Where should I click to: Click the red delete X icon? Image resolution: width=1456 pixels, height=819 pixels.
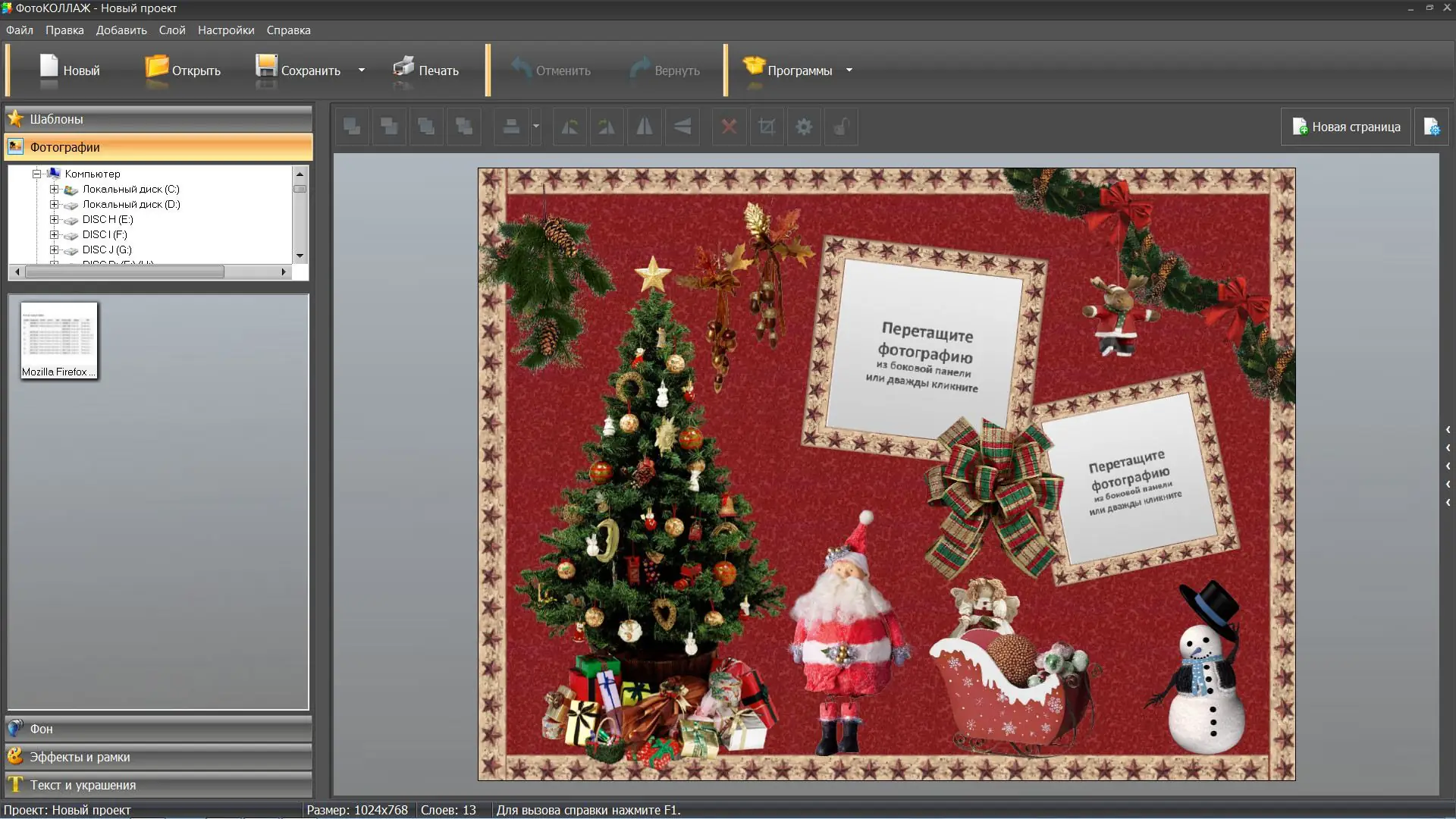[729, 127]
